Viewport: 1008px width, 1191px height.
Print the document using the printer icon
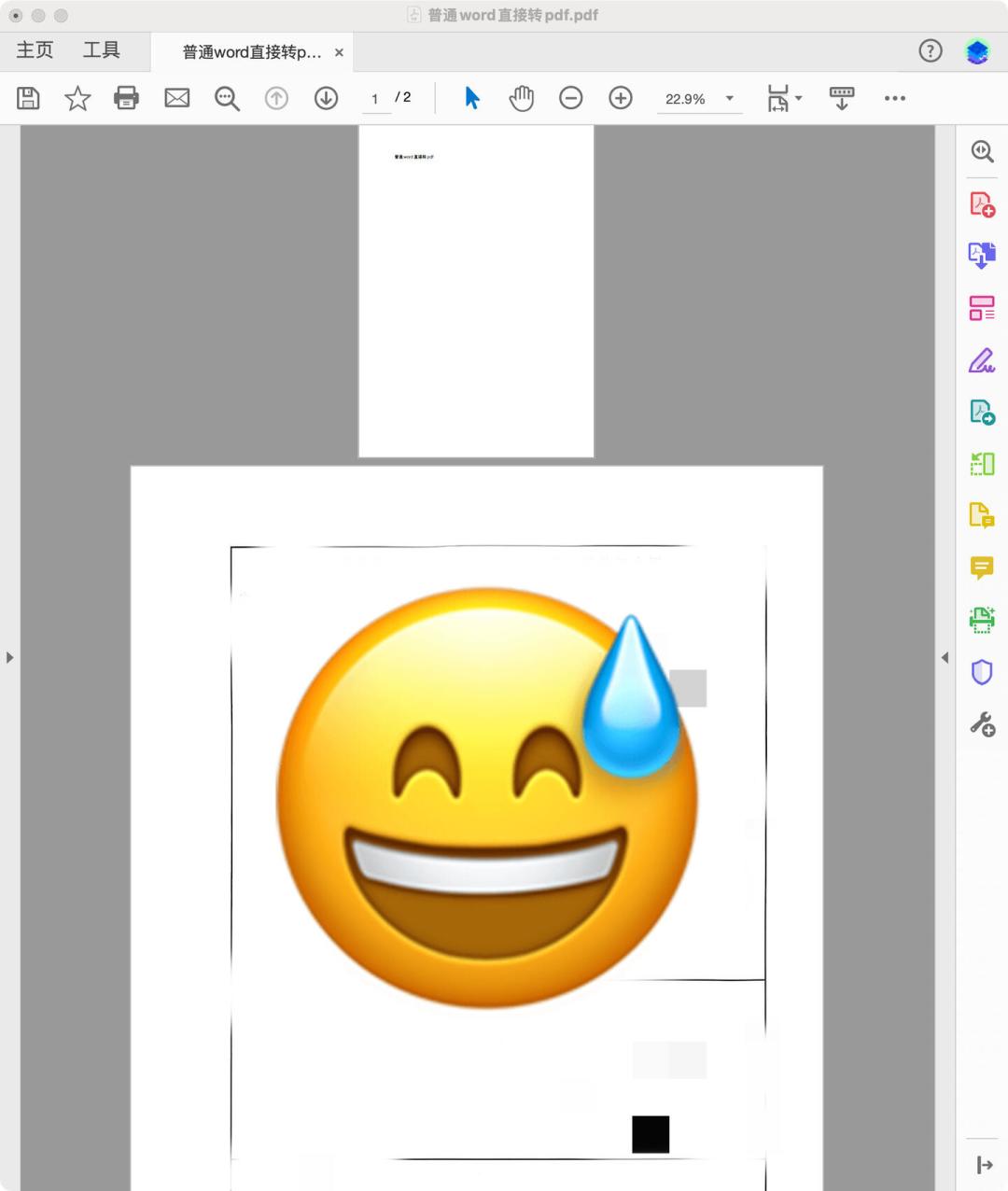(x=126, y=98)
